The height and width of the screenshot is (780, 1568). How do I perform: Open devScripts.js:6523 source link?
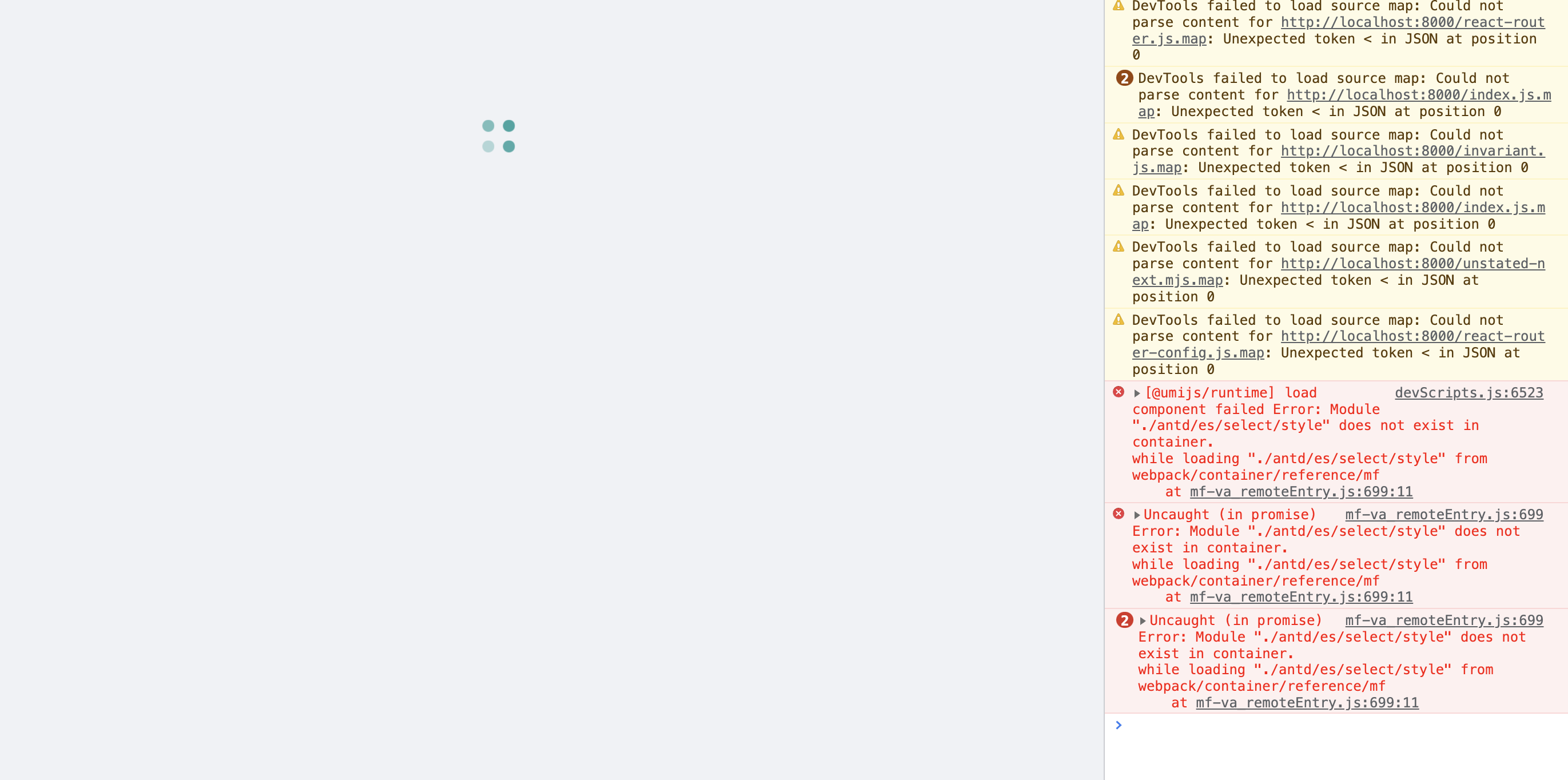[1468, 393]
